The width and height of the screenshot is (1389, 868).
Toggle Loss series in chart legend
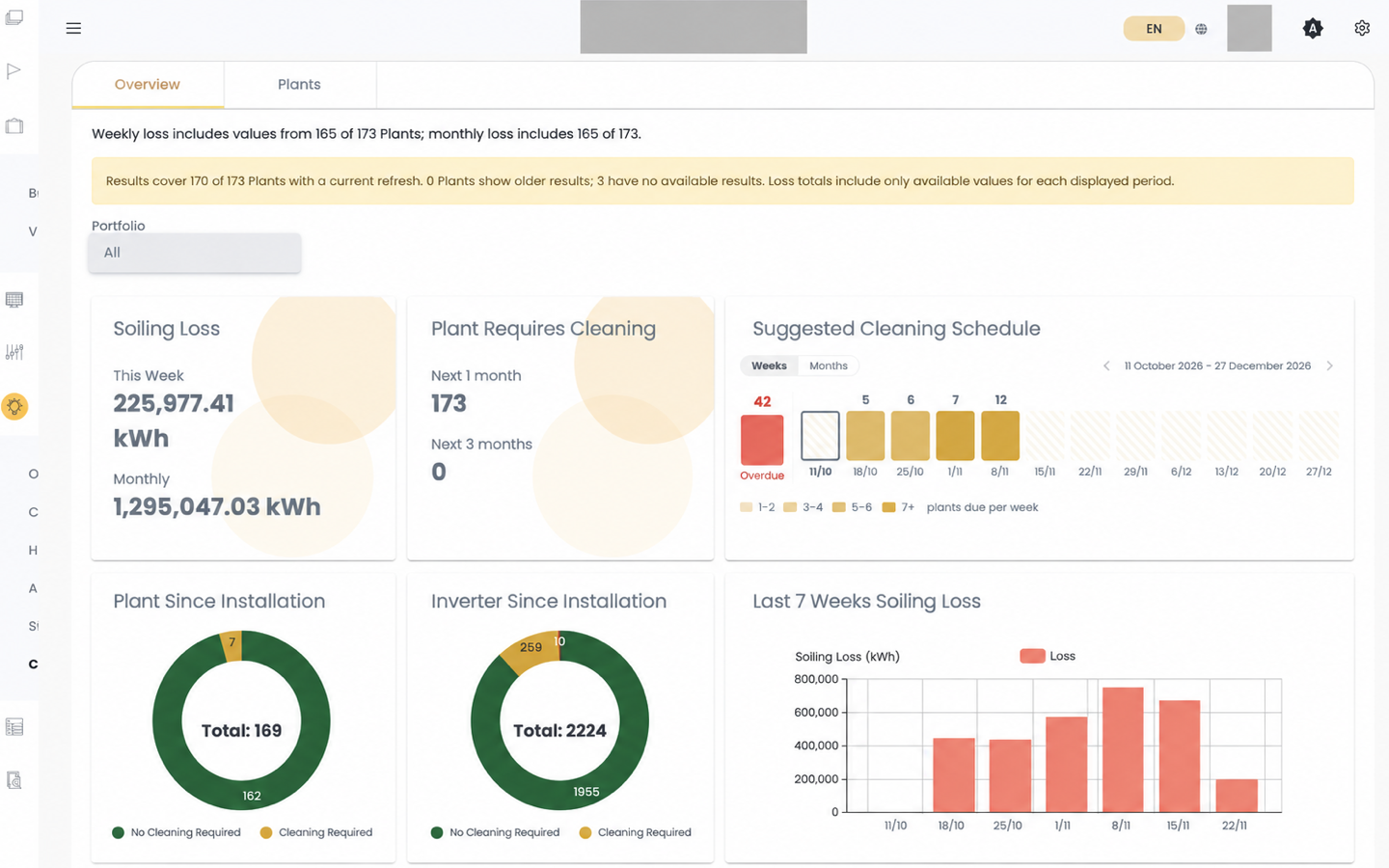tap(1048, 656)
